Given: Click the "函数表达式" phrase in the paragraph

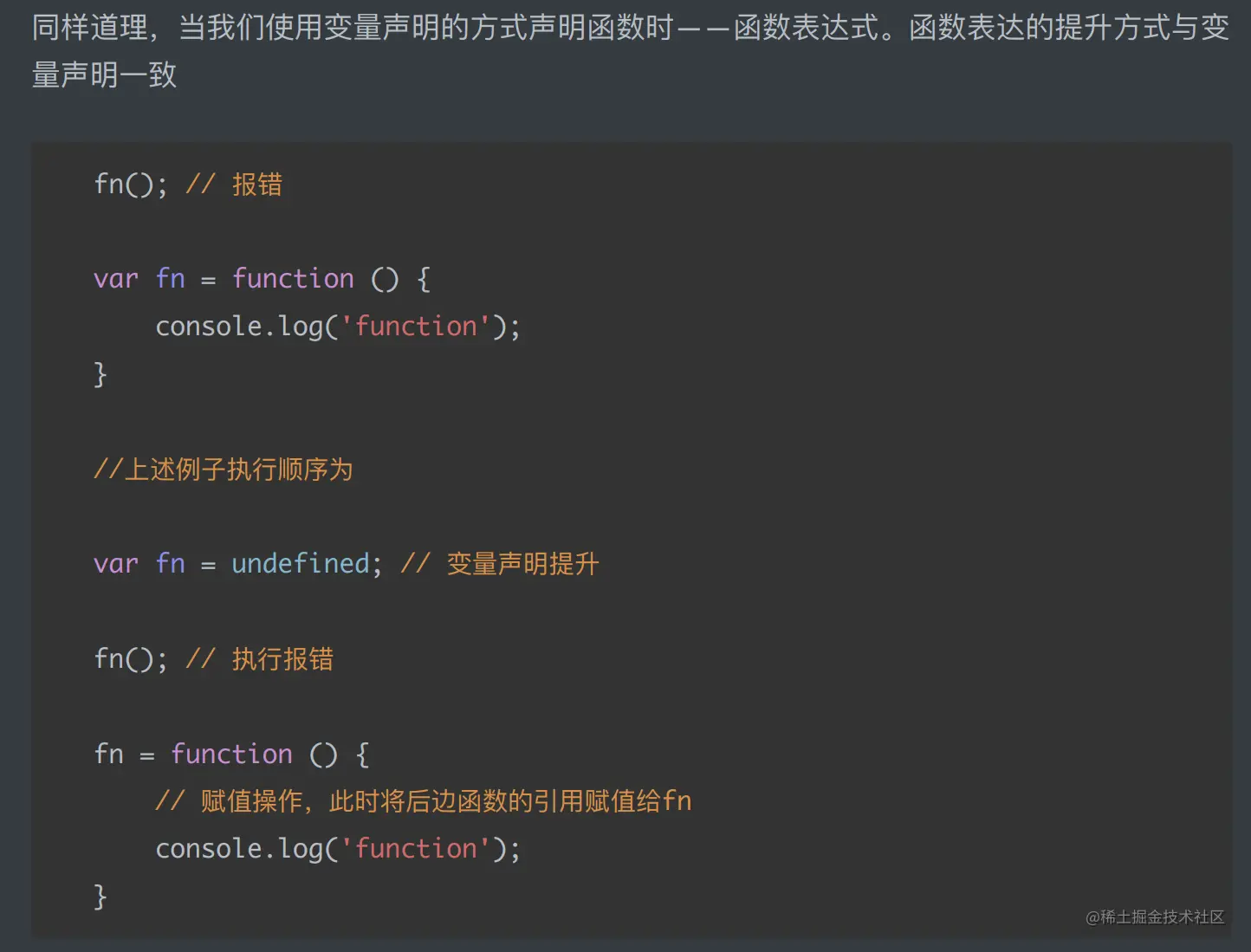Looking at the screenshot, I should [806, 28].
